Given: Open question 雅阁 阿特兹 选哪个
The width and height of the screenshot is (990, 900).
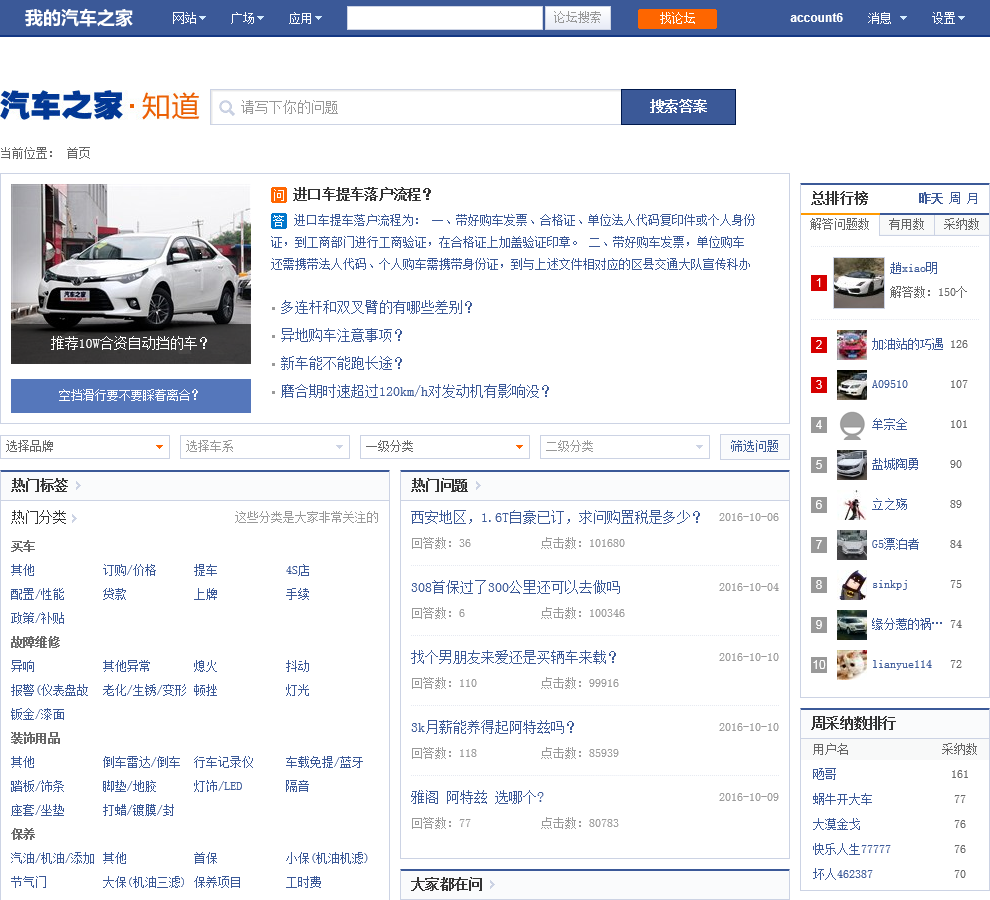Looking at the screenshot, I should (477, 798).
